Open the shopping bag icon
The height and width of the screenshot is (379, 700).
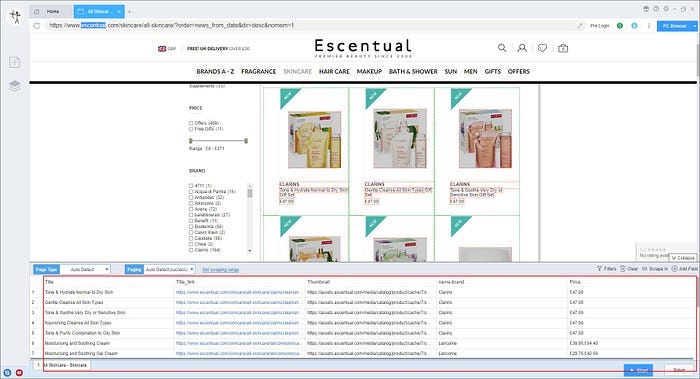(563, 48)
